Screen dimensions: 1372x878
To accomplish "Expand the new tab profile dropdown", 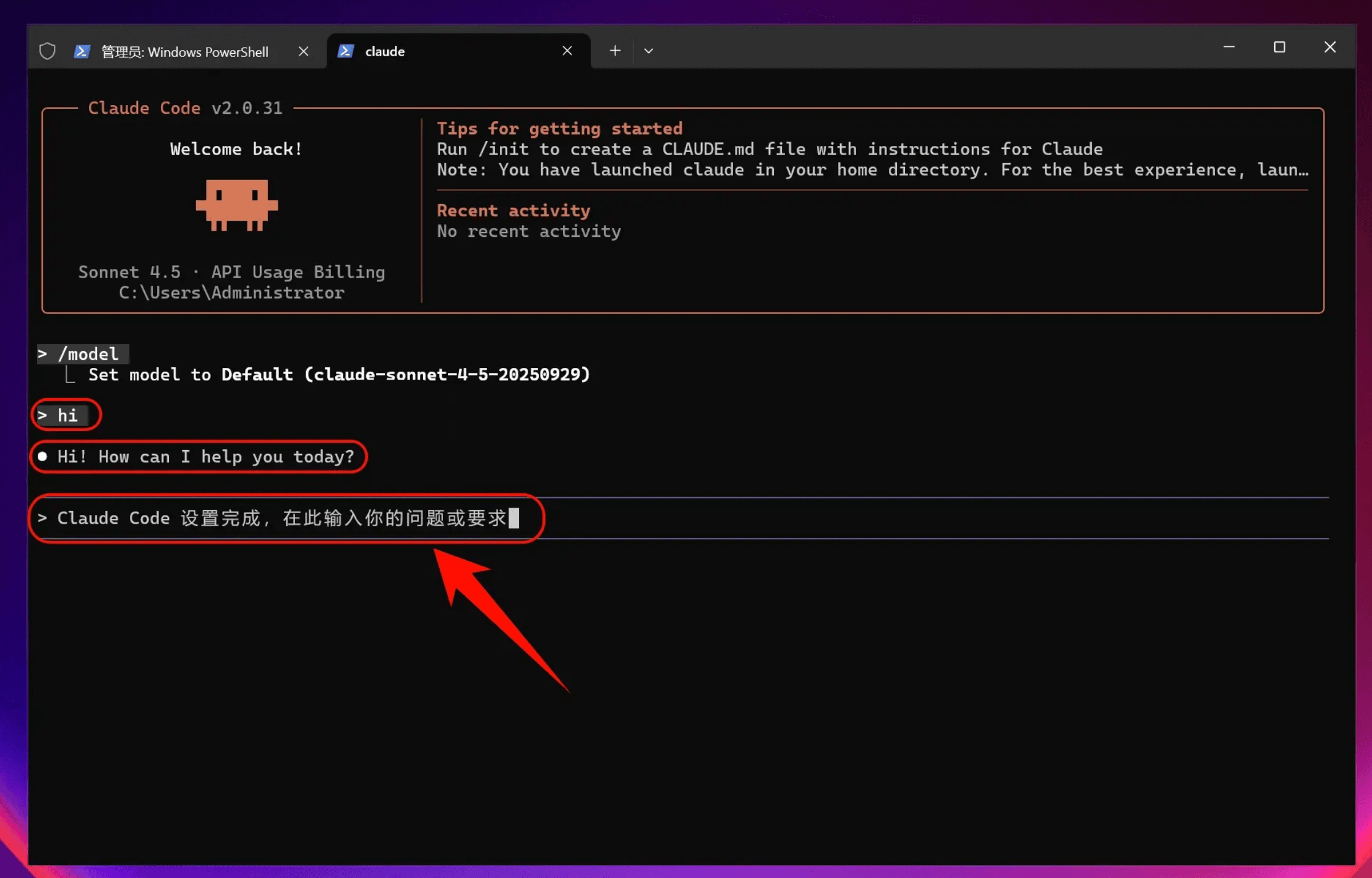I will [648, 51].
